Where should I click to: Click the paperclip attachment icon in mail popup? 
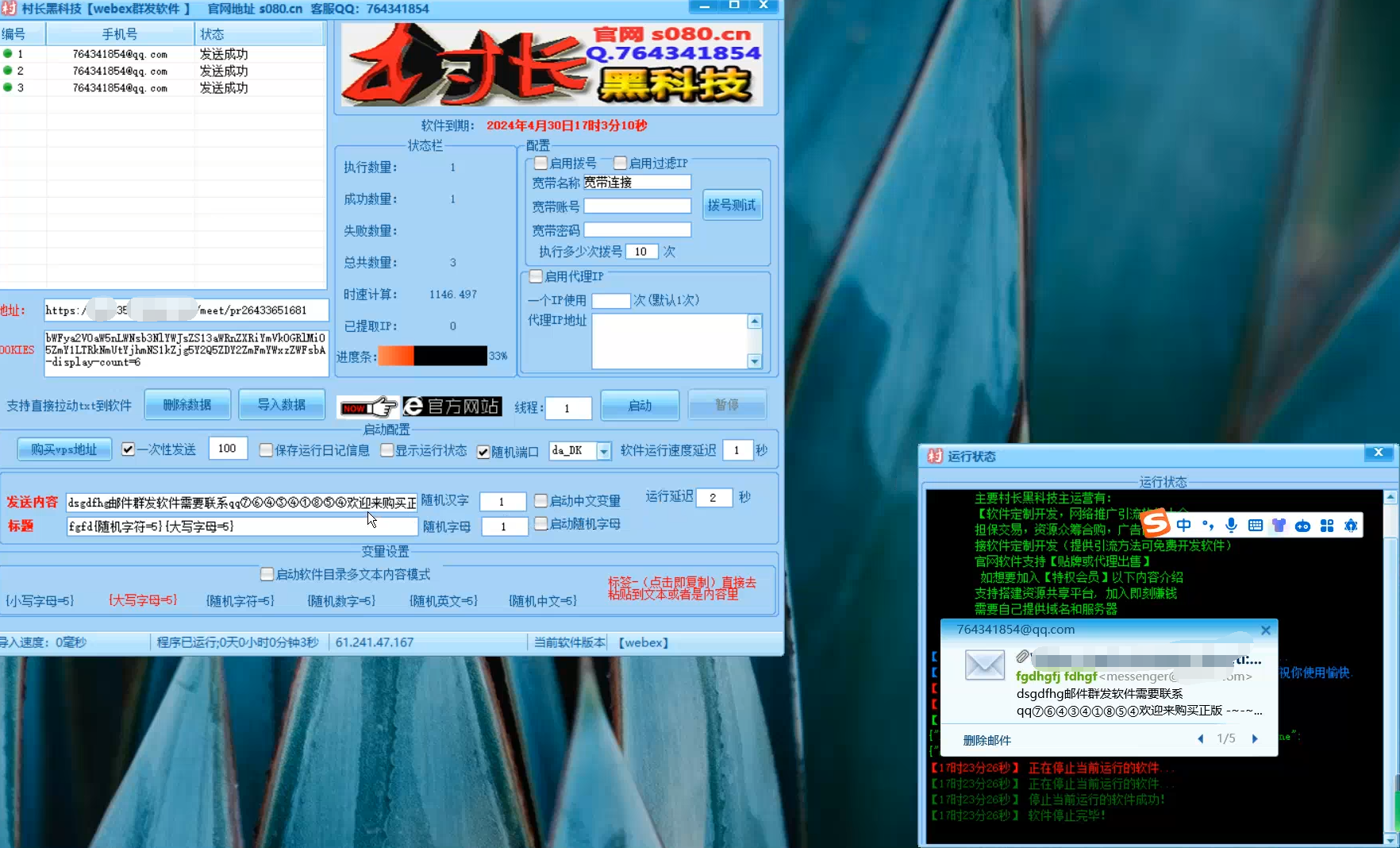tap(1023, 657)
